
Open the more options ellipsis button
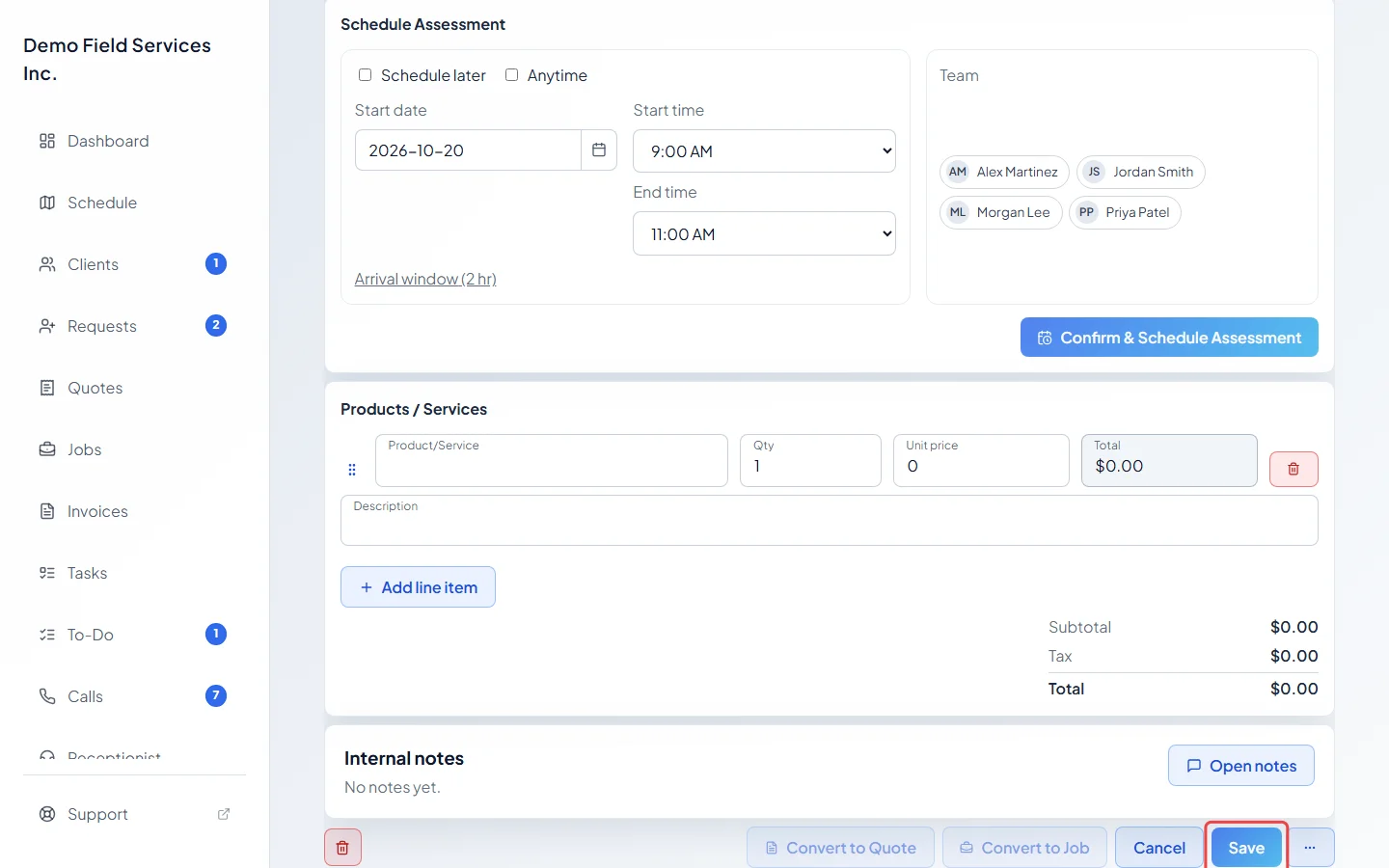(1310, 848)
